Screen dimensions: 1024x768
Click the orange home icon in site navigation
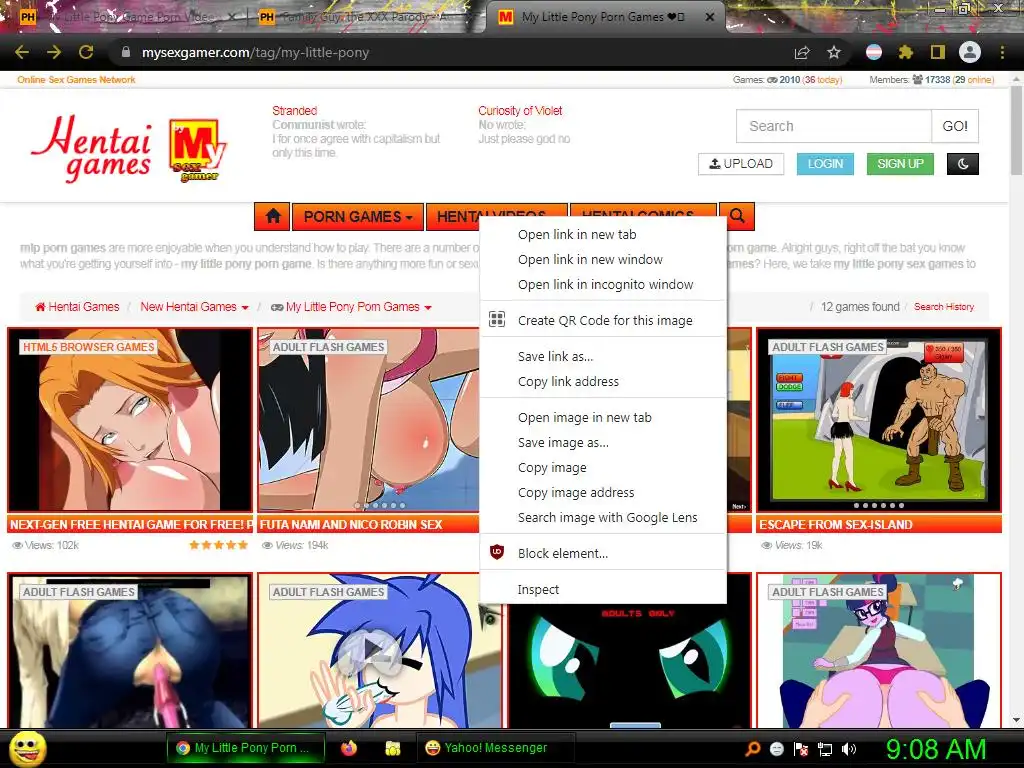coord(273,216)
